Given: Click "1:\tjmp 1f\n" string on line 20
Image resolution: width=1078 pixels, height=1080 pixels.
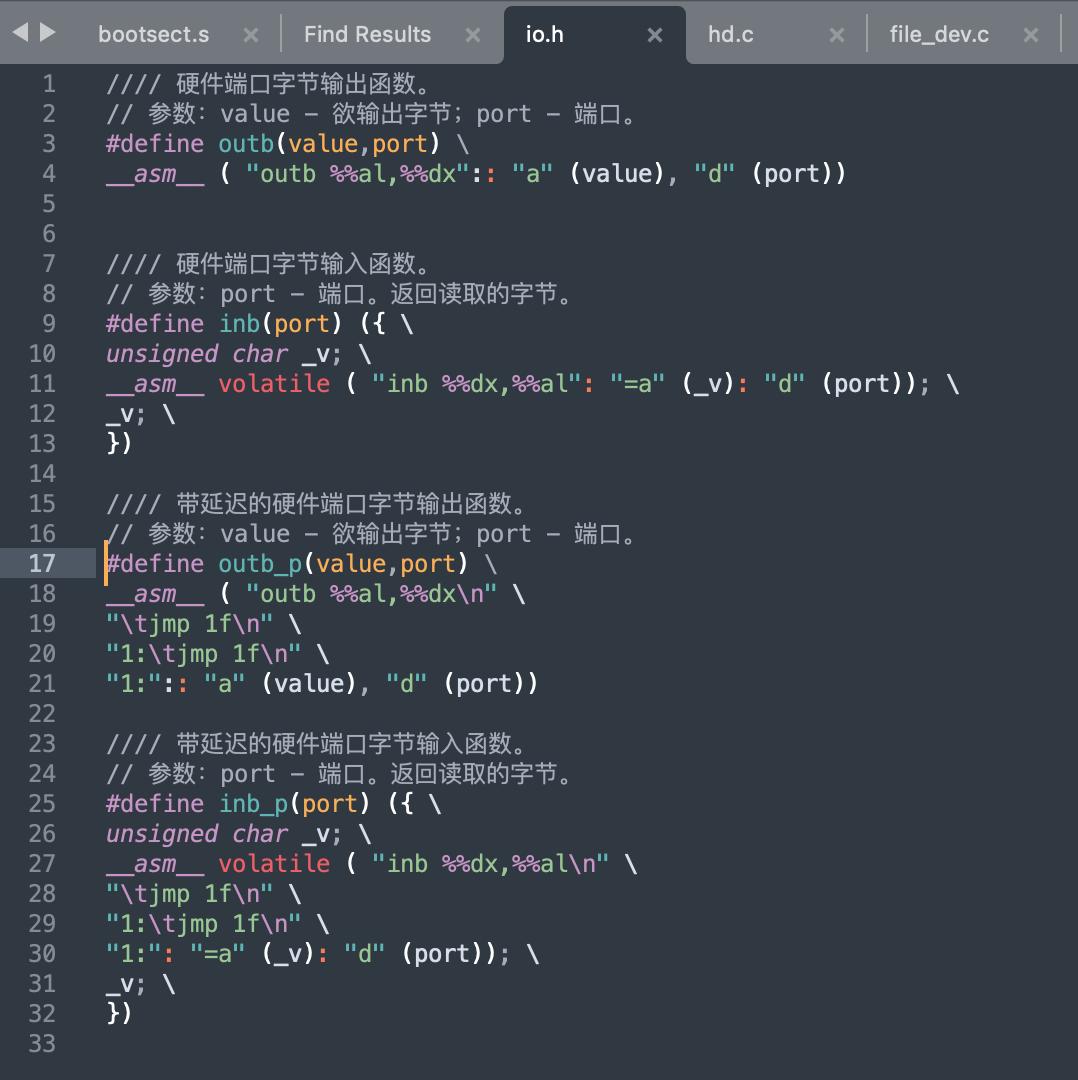Looking at the screenshot, I should point(203,654).
